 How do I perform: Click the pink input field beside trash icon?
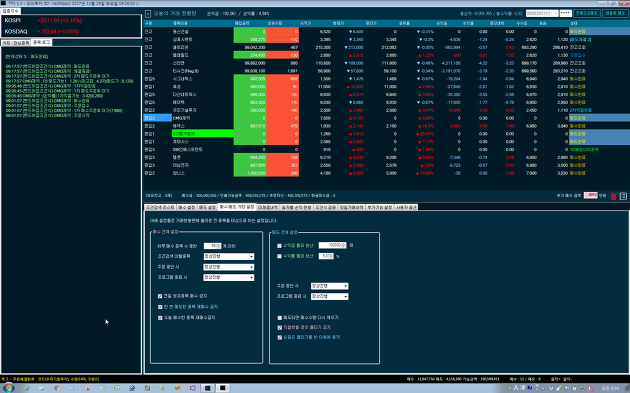click(590, 195)
